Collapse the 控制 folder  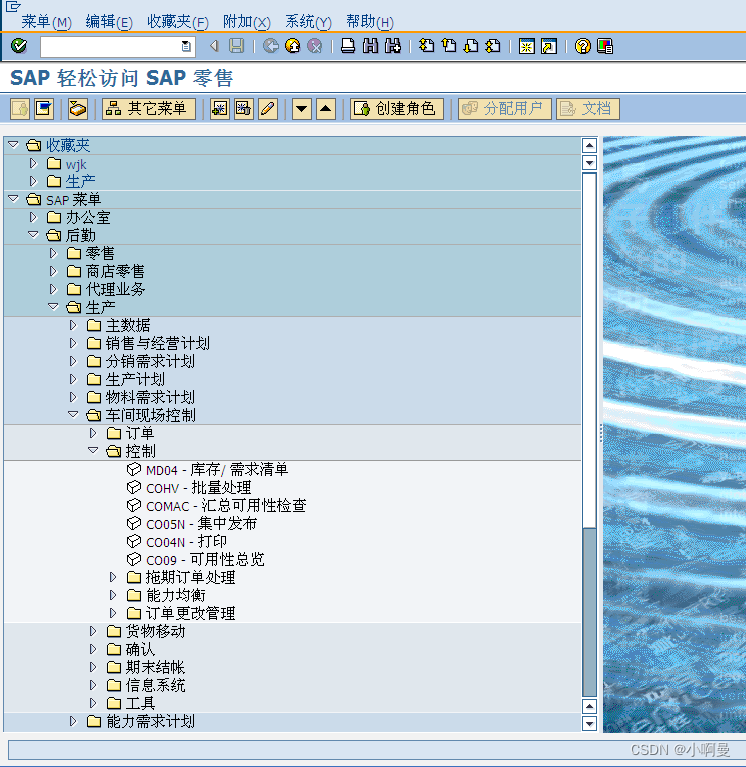coord(93,451)
